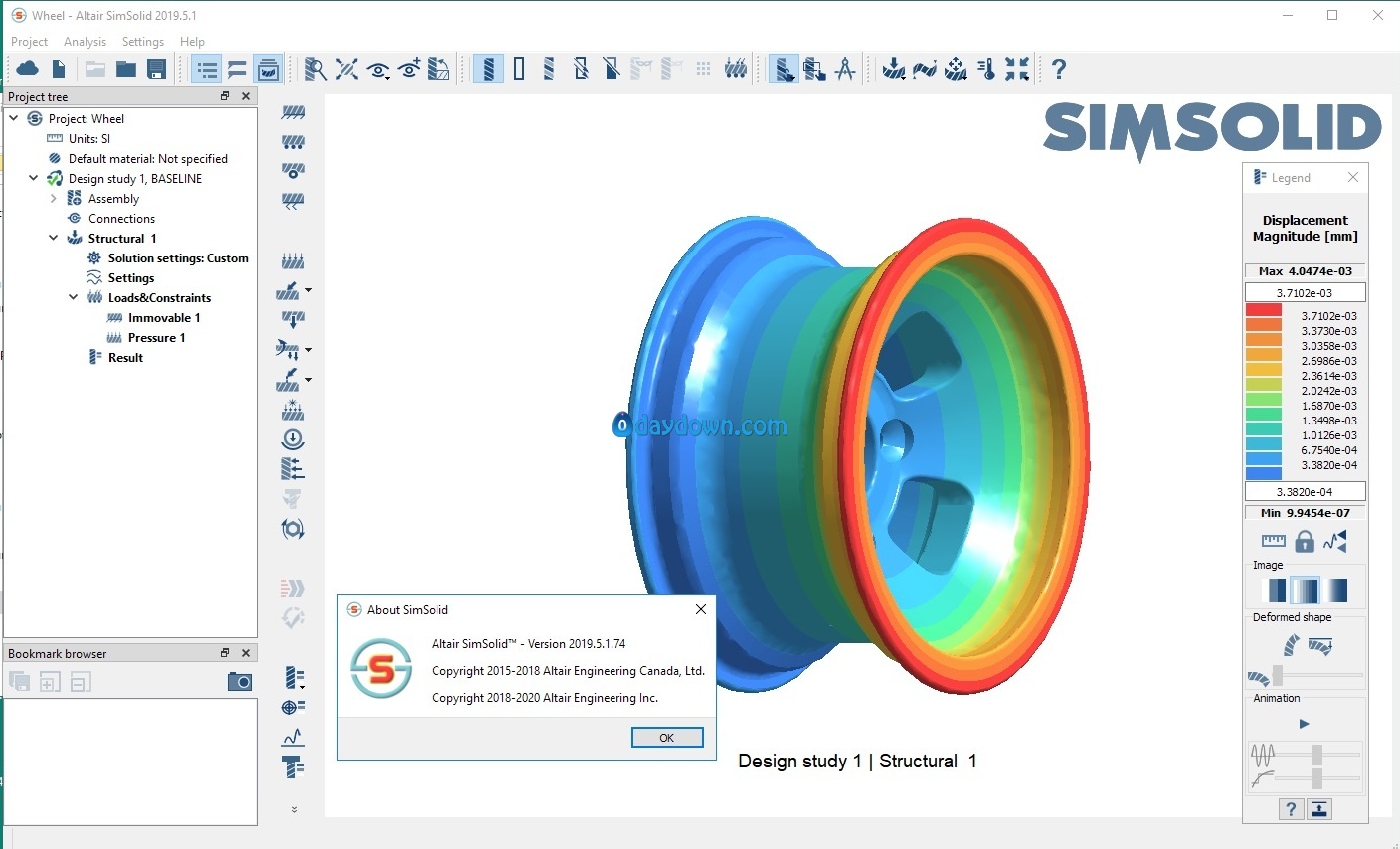This screenshot has width=1400, height=849.
Task: Click the cloud icon in main toolbar
Action: coord(27,69)
